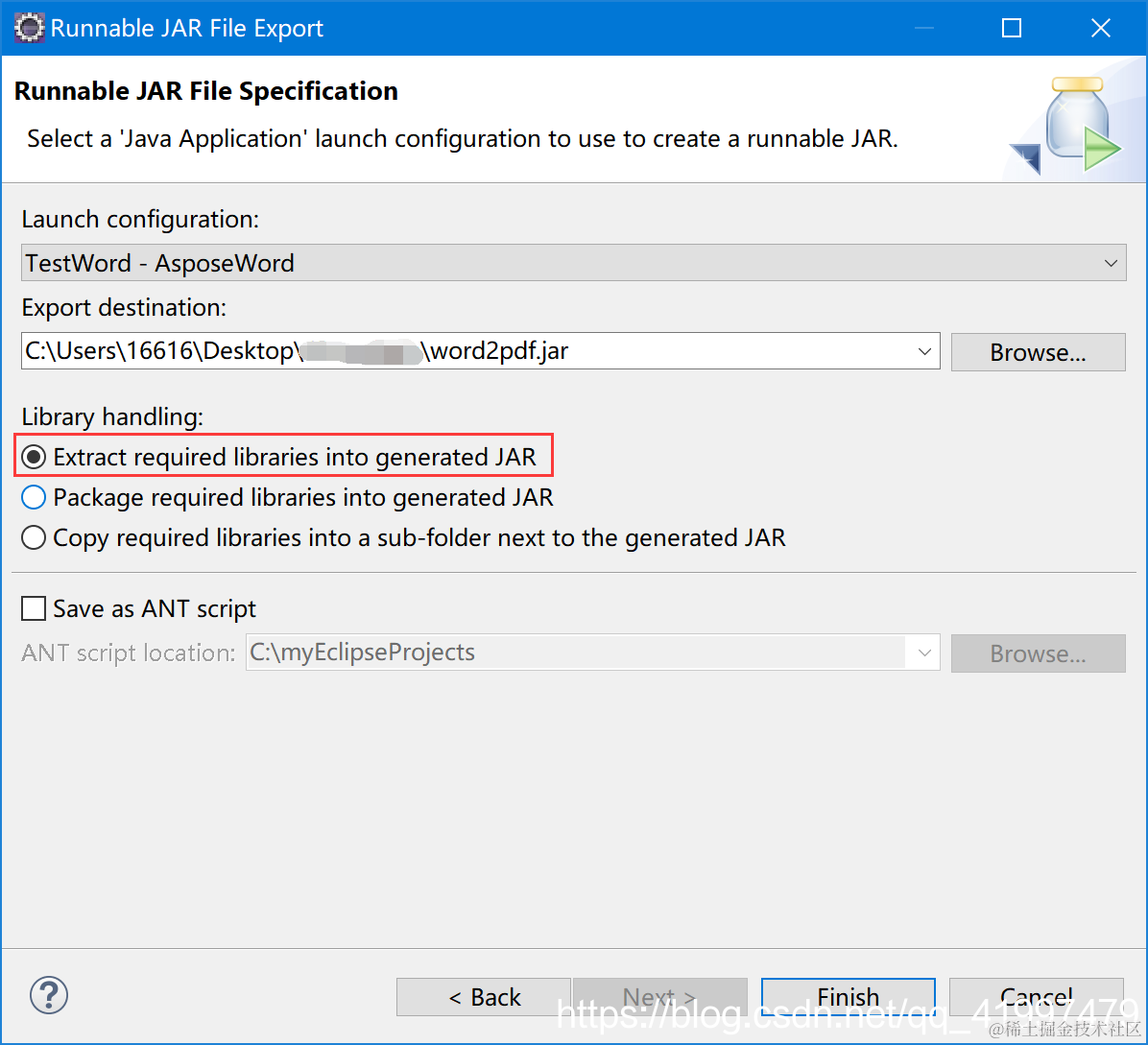The image size is (1148, 1045).
Task: Click the 'Launch configuration:' label
Action: (140, 220)
